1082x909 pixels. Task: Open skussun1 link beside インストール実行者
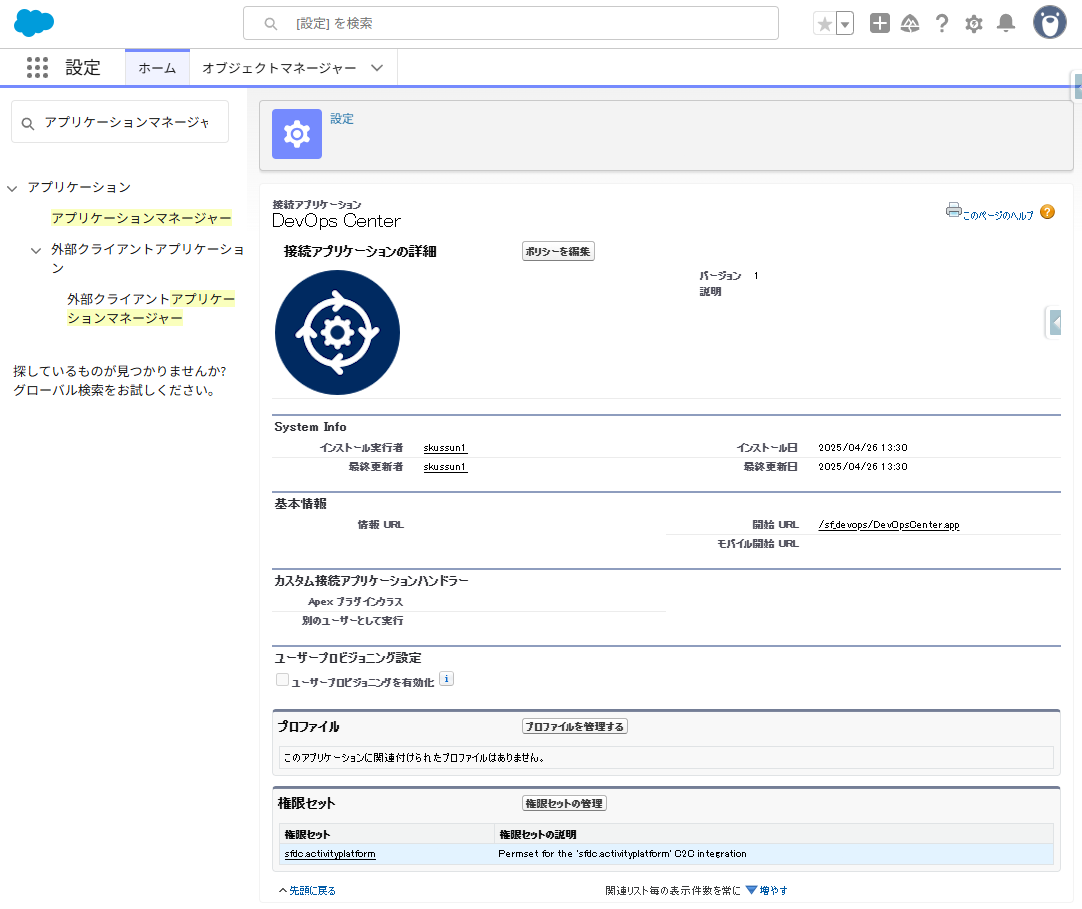(x=444, y=448)
